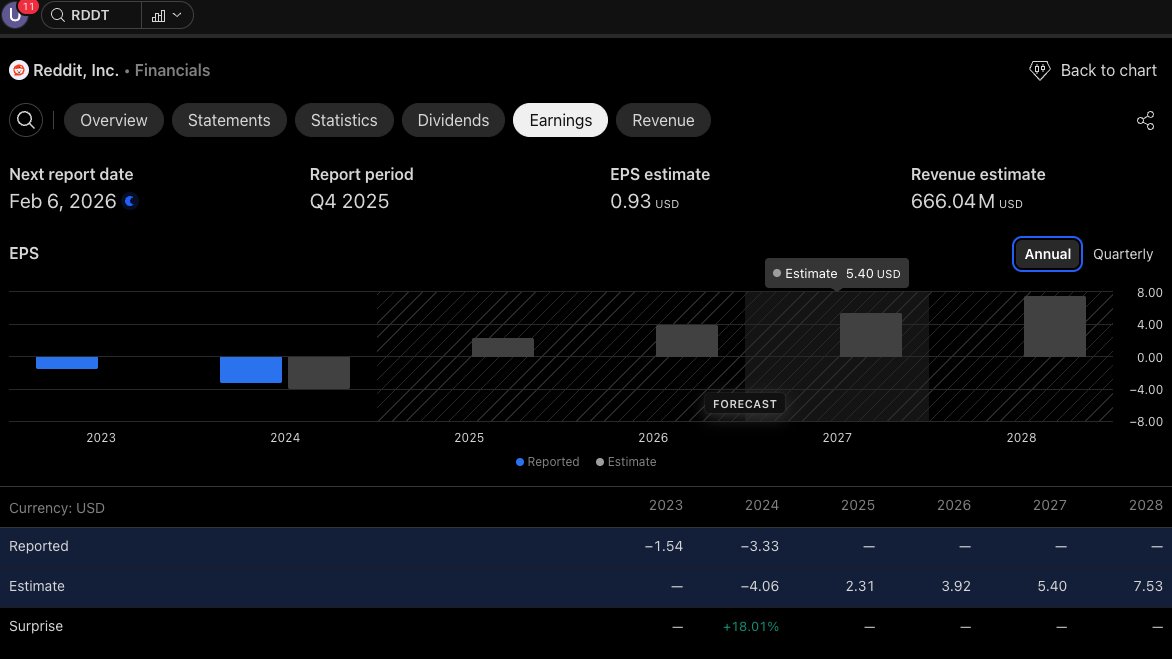Click the 2024 estimate gray EPS bar

(318, 373)
